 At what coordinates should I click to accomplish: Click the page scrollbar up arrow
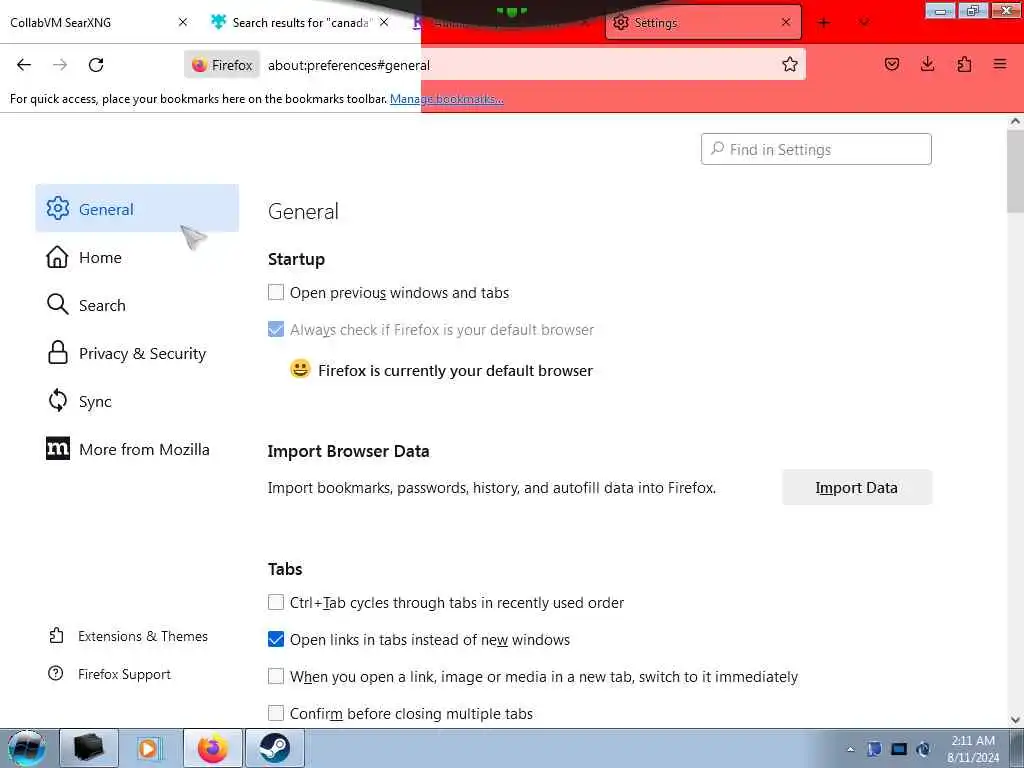point(1016,121)
